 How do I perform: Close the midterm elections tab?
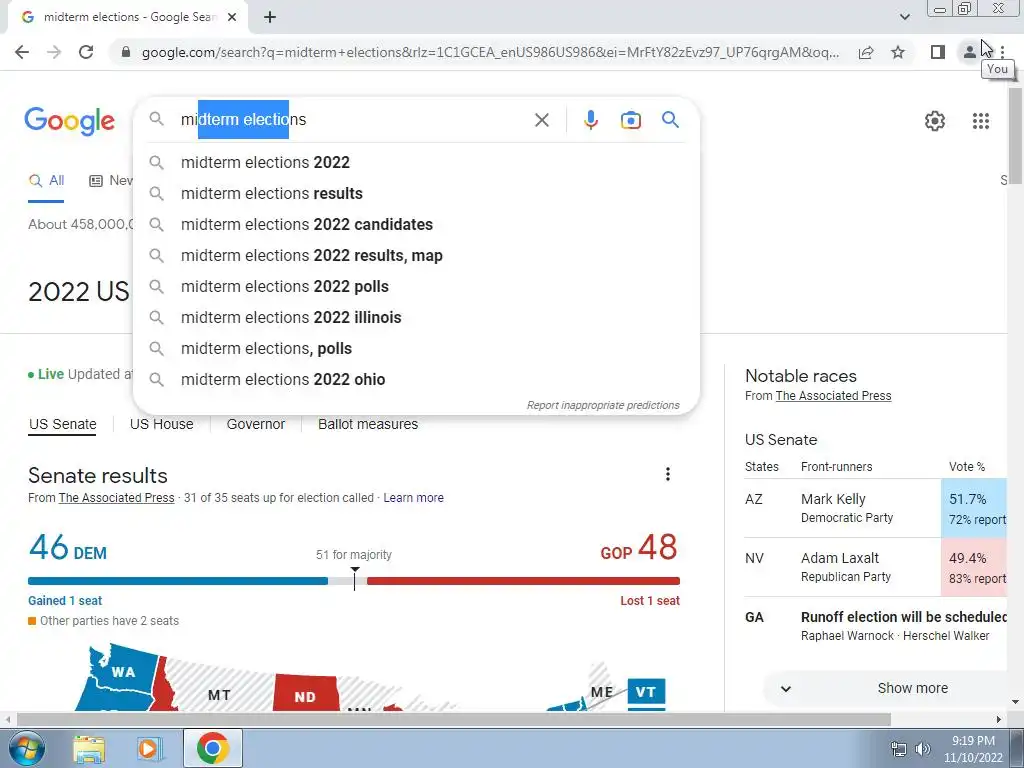click(232, 18)
